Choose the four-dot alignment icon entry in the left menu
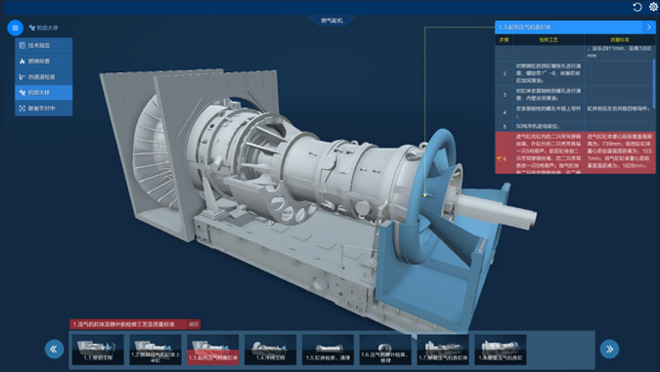This screenshot has width=660, height=372. pyautogui.click(x=44, y=108)
